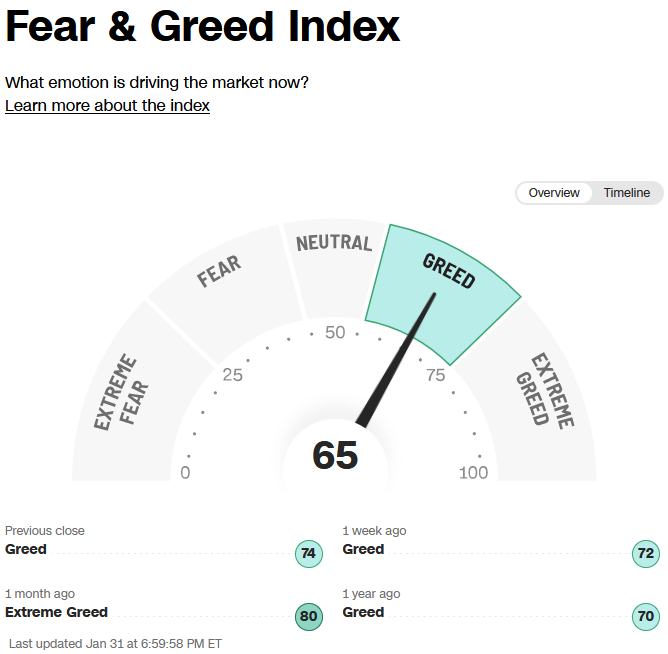Click the 70 one year ago badge
This screenshot has width=668, height=654.
point(645,617)
